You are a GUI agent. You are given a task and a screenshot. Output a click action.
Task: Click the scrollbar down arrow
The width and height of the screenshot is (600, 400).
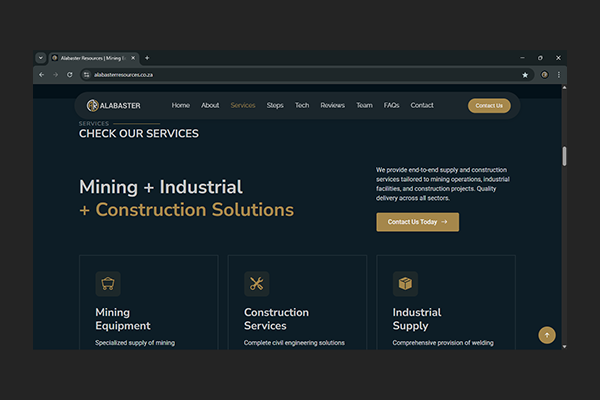tap(564, 346)
